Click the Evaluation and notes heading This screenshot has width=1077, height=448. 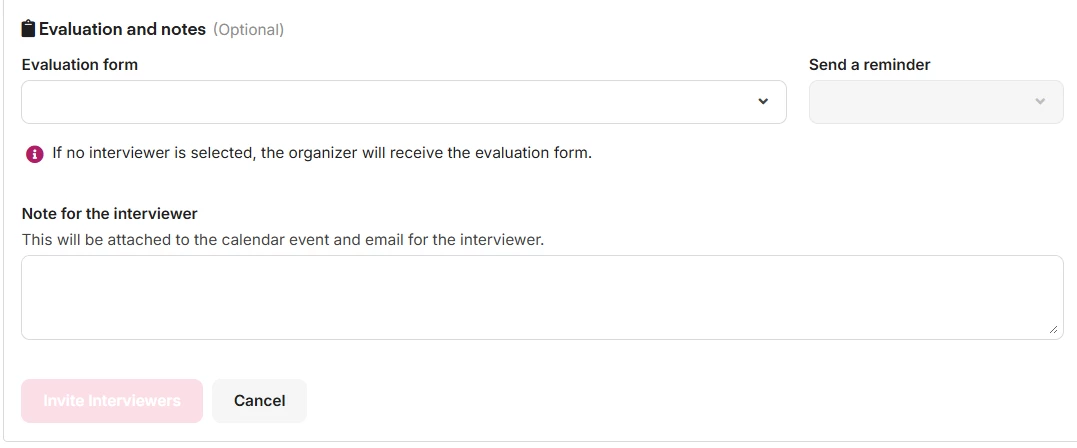pyautogui.click(x=122, y=29)
